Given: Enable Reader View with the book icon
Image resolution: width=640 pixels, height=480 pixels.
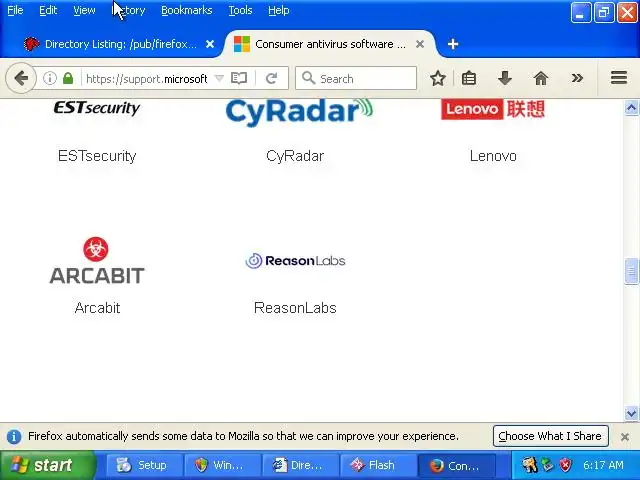Looking at the screenshot, I should 239,78.
